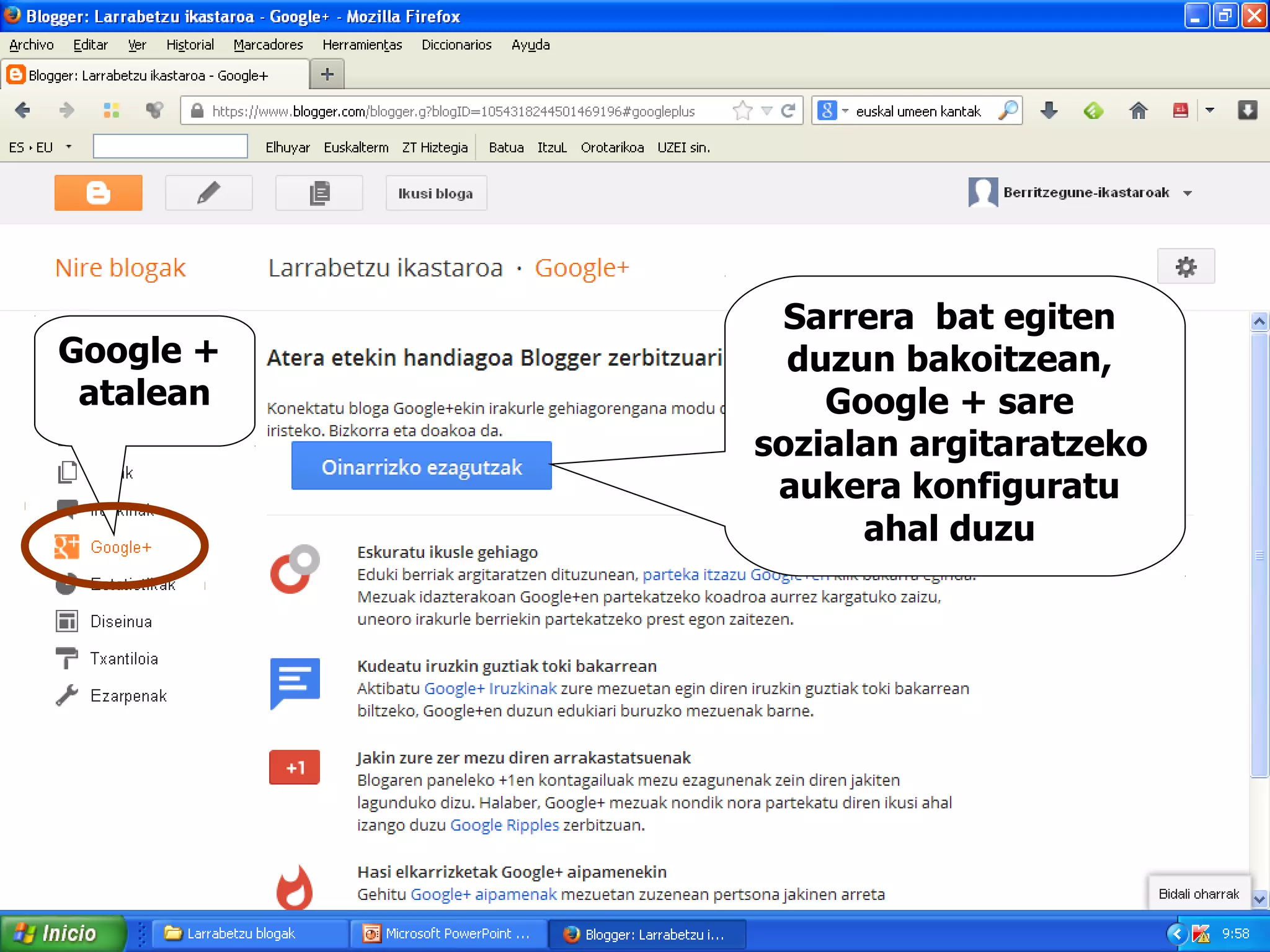The image size is (1270, 952).
Task: Open the Nire blogak link
Action: (x=120, y=267)
